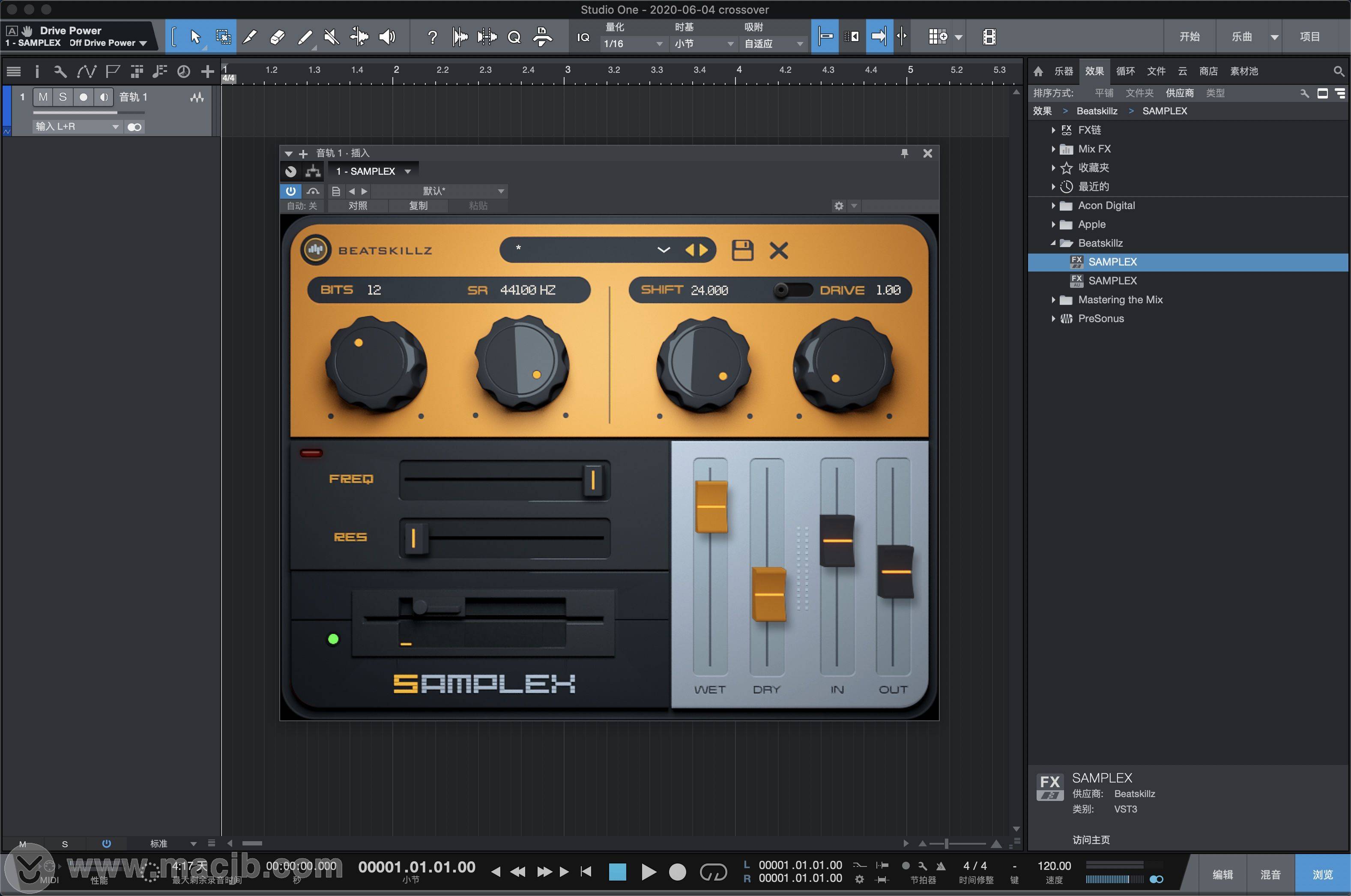Open the 默认* preset dropdown
Image resolution: width=1351 pixels, height=896 pixels.
[x=439, y=191]
